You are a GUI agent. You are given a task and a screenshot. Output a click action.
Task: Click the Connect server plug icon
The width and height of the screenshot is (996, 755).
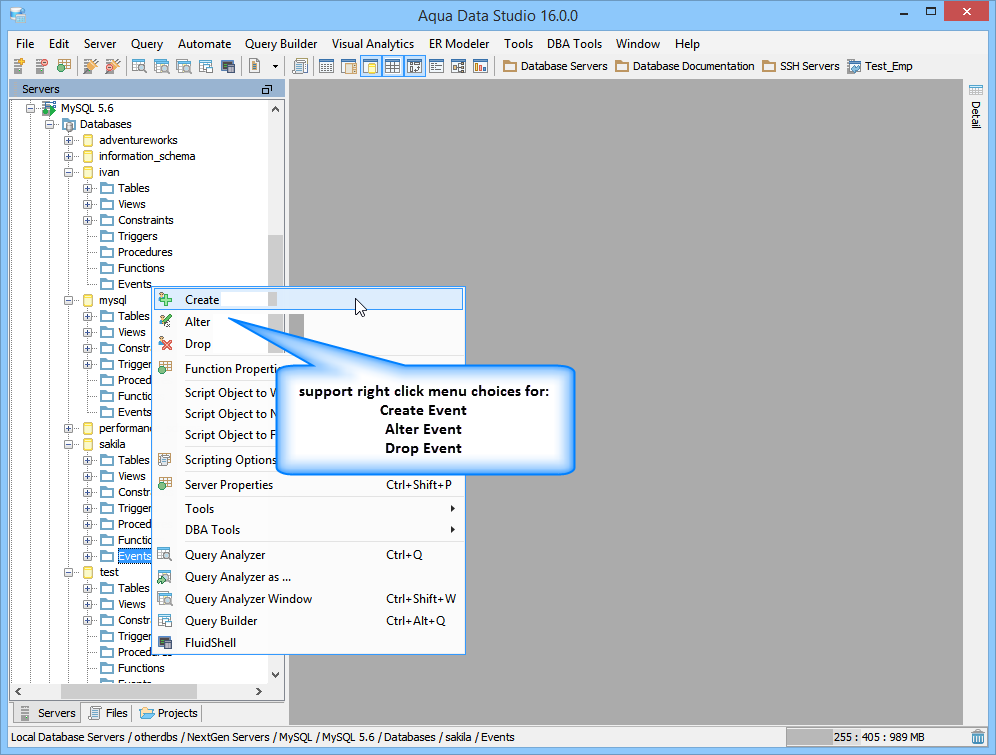(91, 66)
